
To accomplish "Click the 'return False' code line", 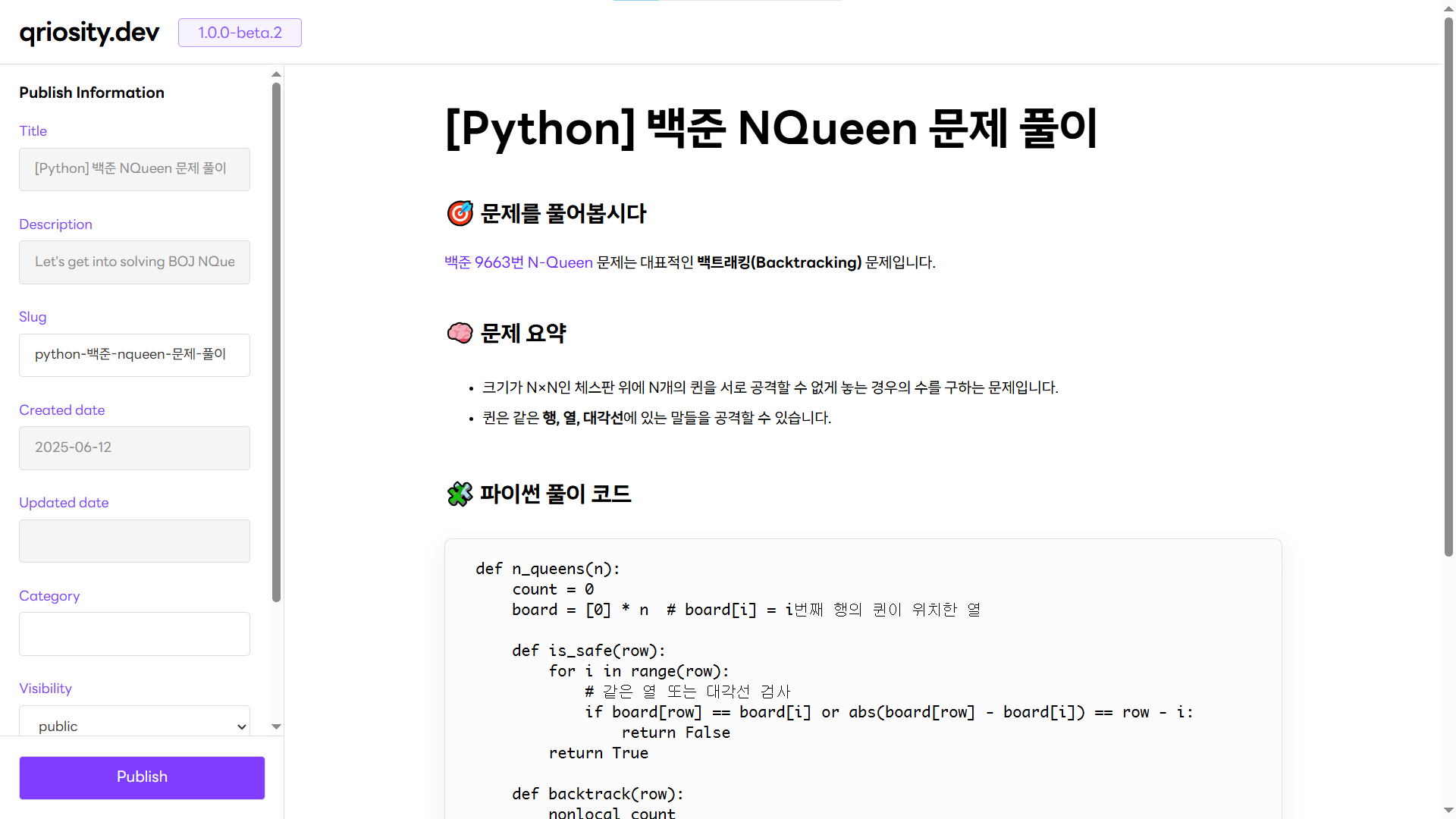I will pos(676,733).
